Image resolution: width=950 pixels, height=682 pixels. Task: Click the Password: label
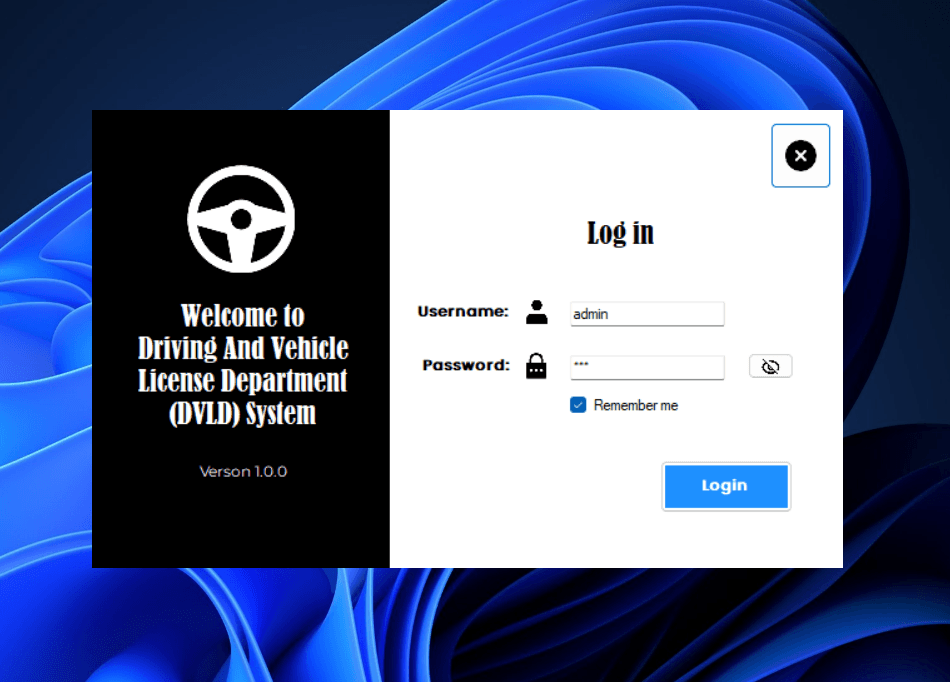click(466, 365)
